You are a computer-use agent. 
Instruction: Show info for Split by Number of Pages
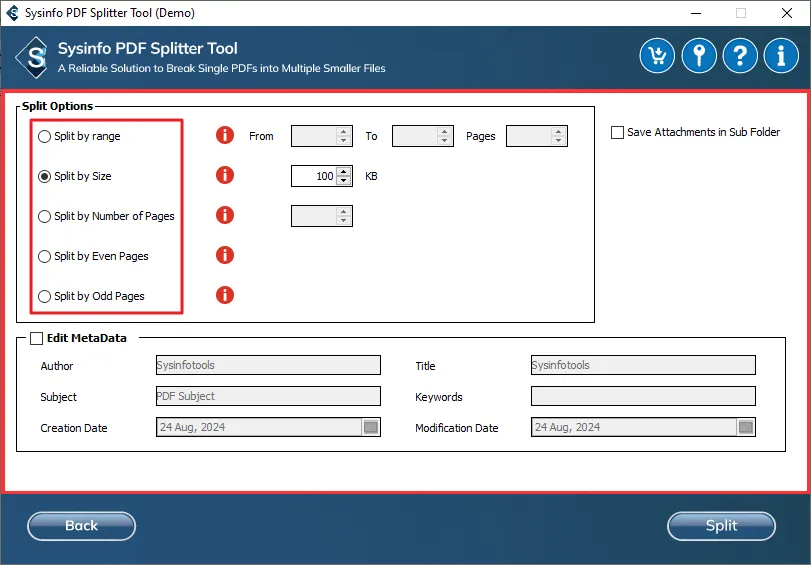pyautogui.click(x=224, y=215)
